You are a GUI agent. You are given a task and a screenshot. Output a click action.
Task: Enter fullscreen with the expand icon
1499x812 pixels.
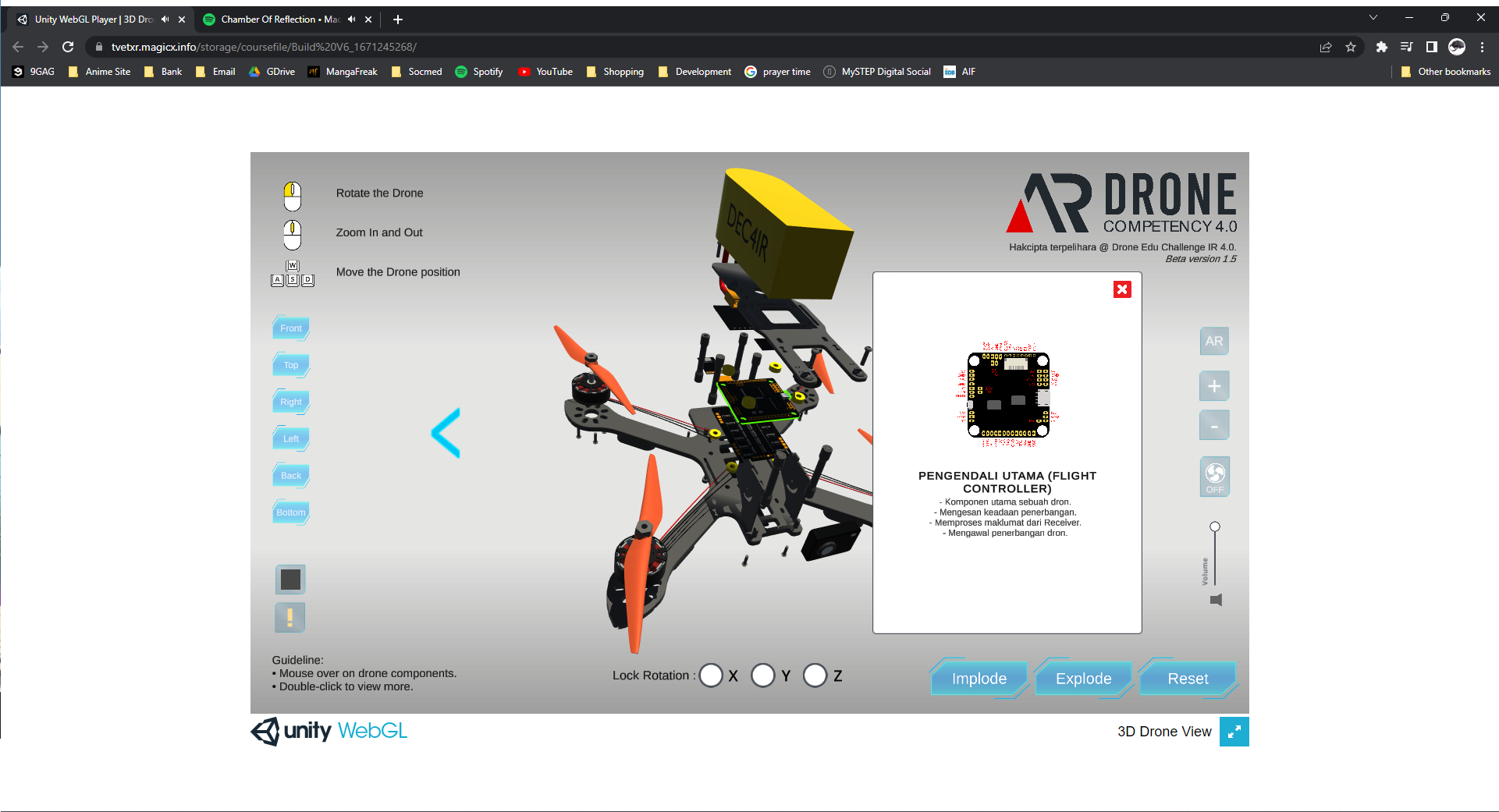(x=1234, y=732)
